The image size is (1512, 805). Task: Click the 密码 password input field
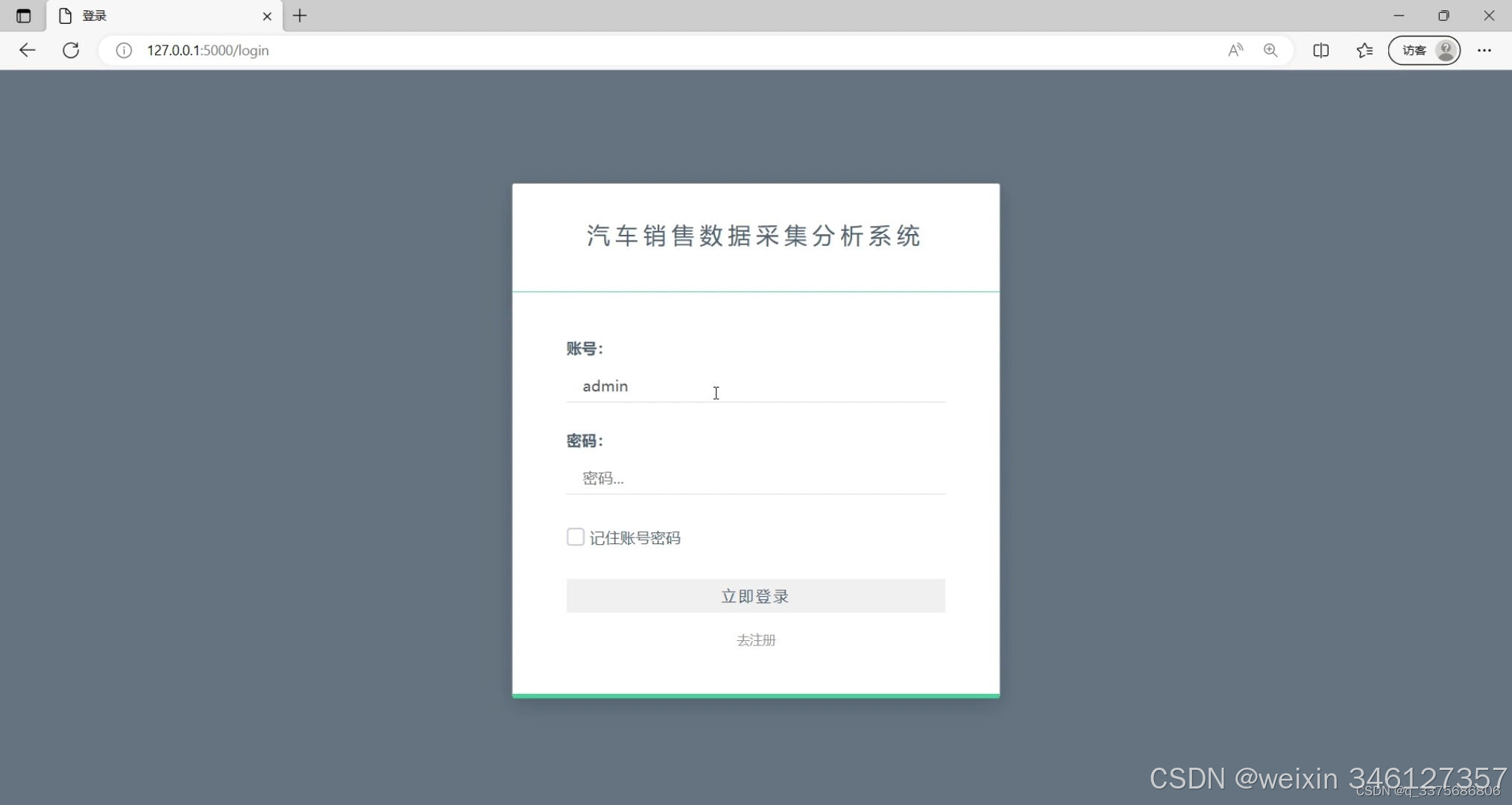(x=755, y=477)
